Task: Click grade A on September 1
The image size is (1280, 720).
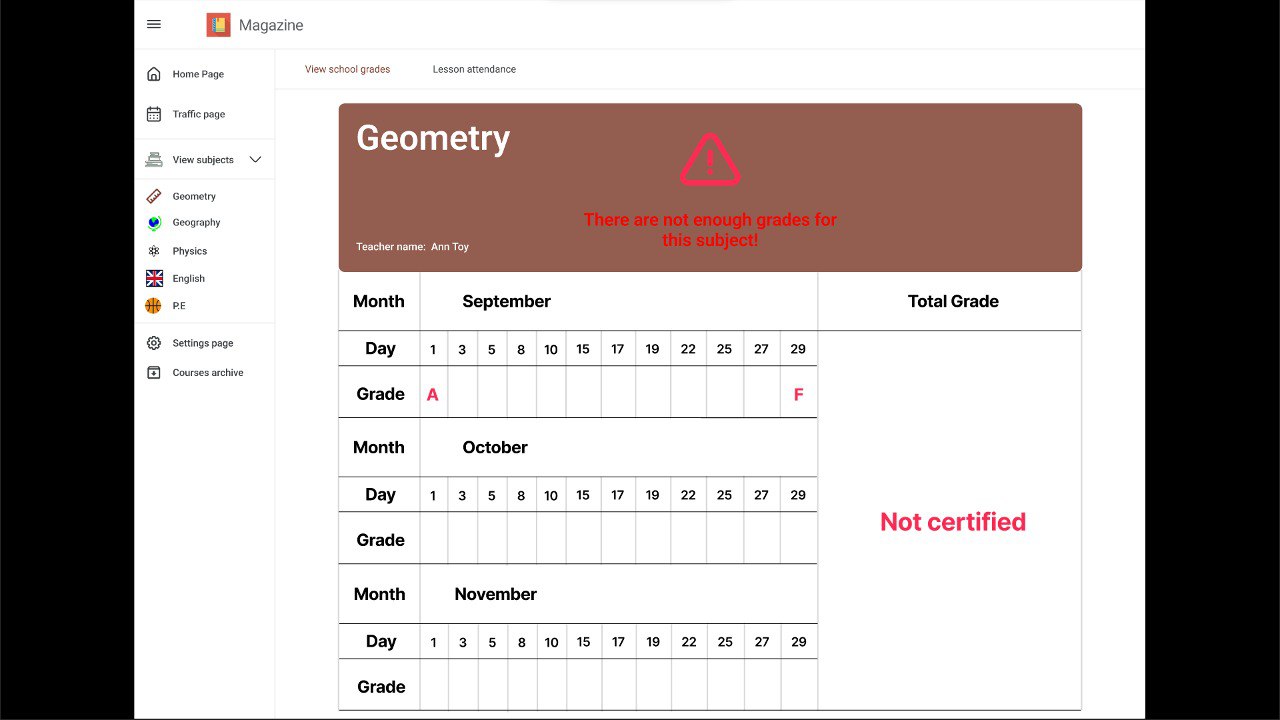Action: point(433,394)
